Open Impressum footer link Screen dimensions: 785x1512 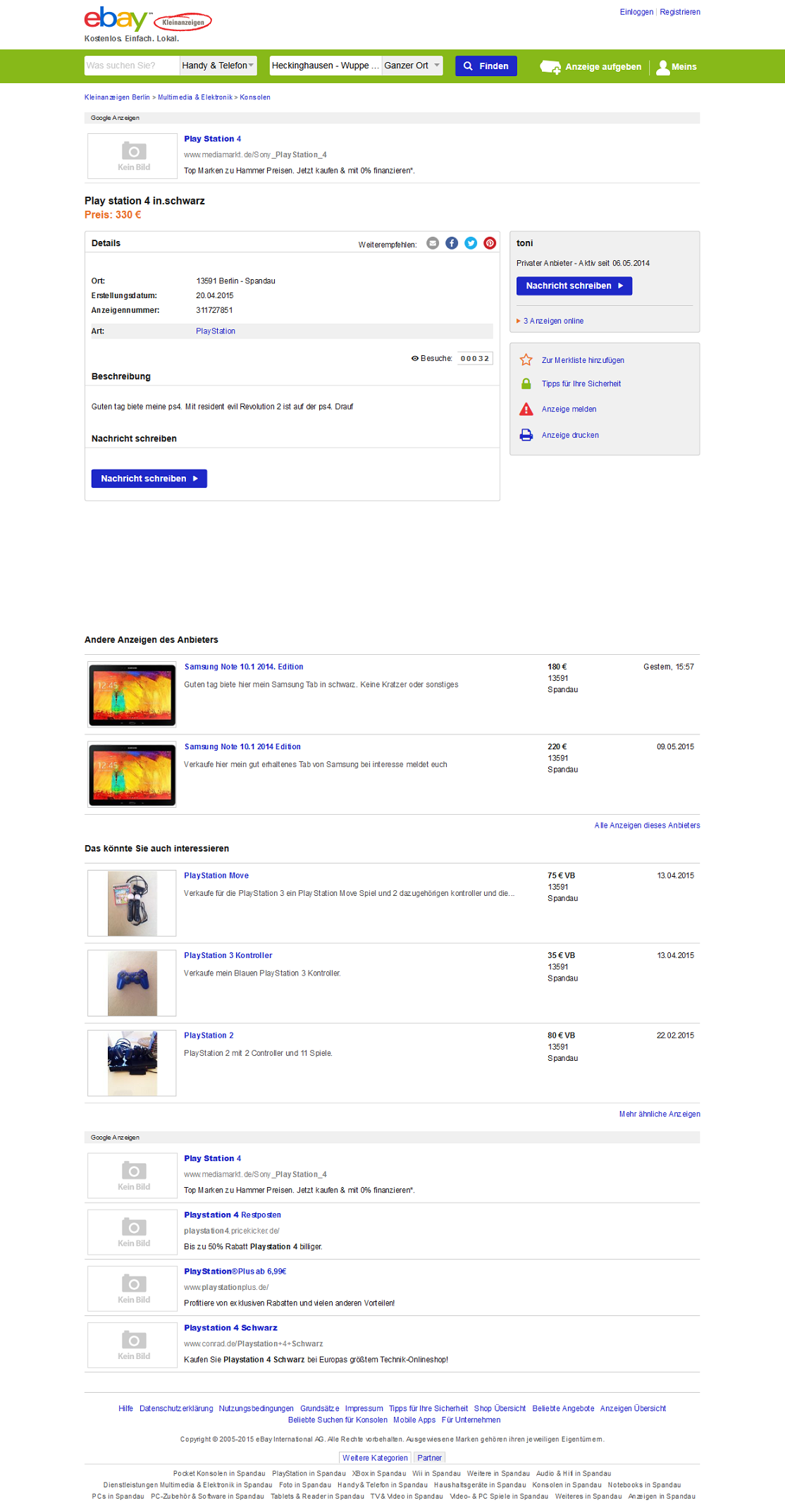pos(364,1408)
